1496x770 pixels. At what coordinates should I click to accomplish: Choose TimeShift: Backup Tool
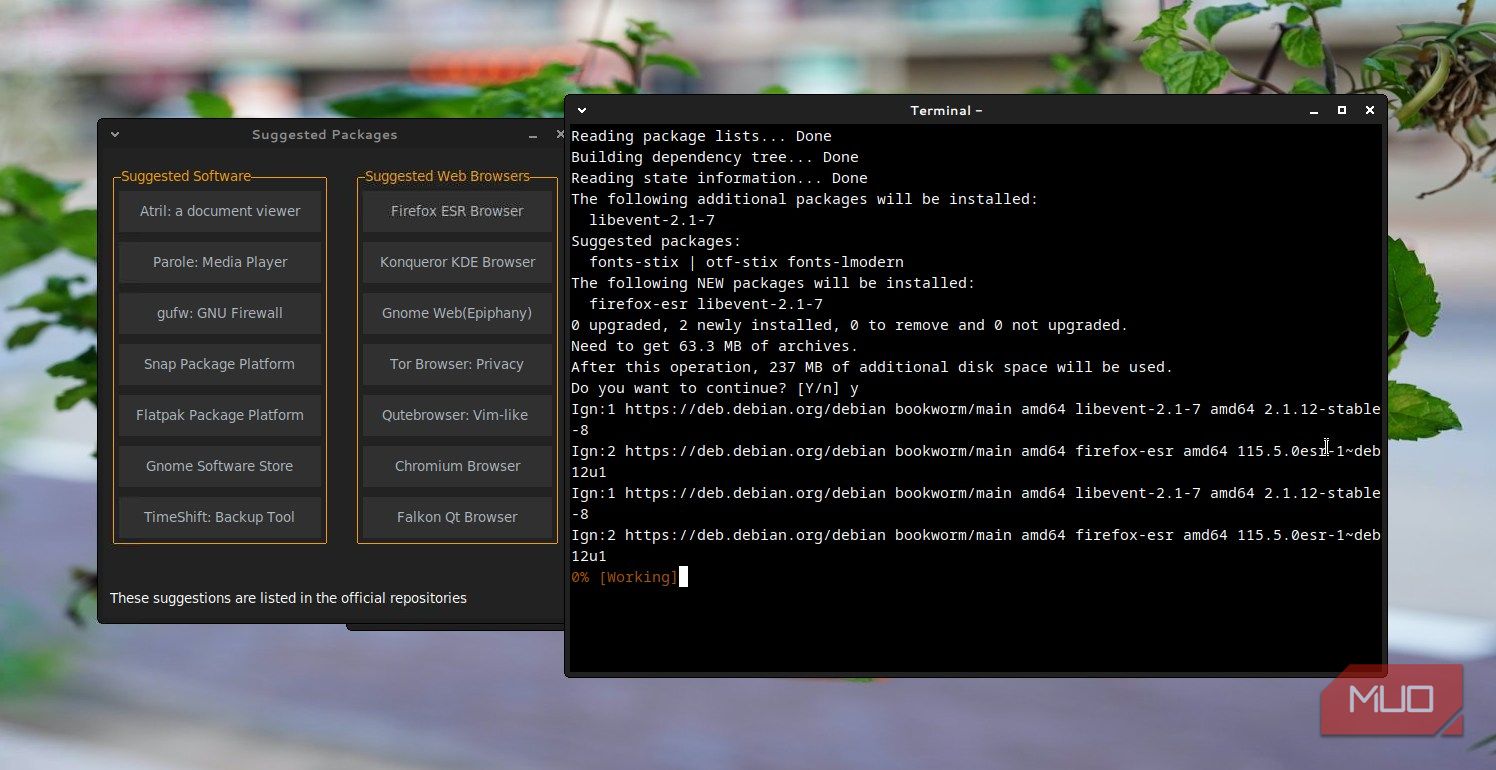[x=220, y=517]
